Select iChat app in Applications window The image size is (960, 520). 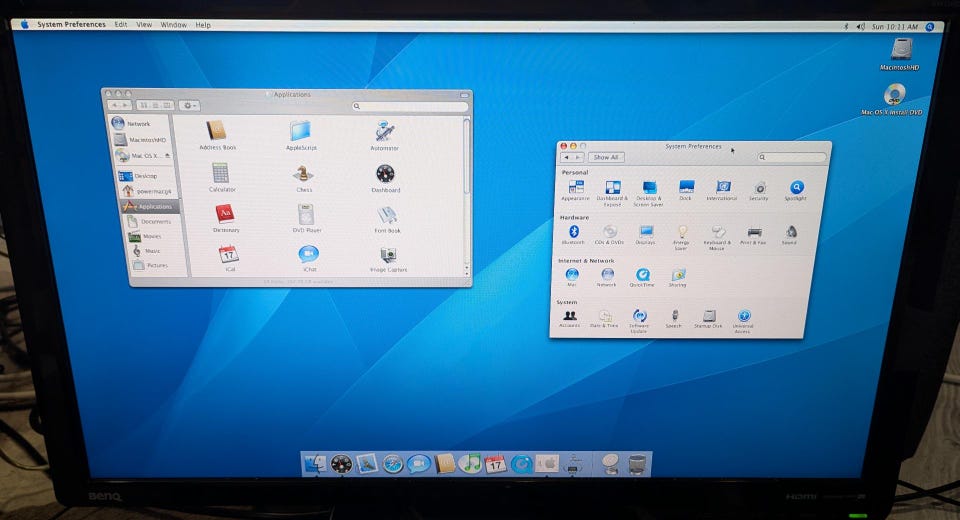309,258
